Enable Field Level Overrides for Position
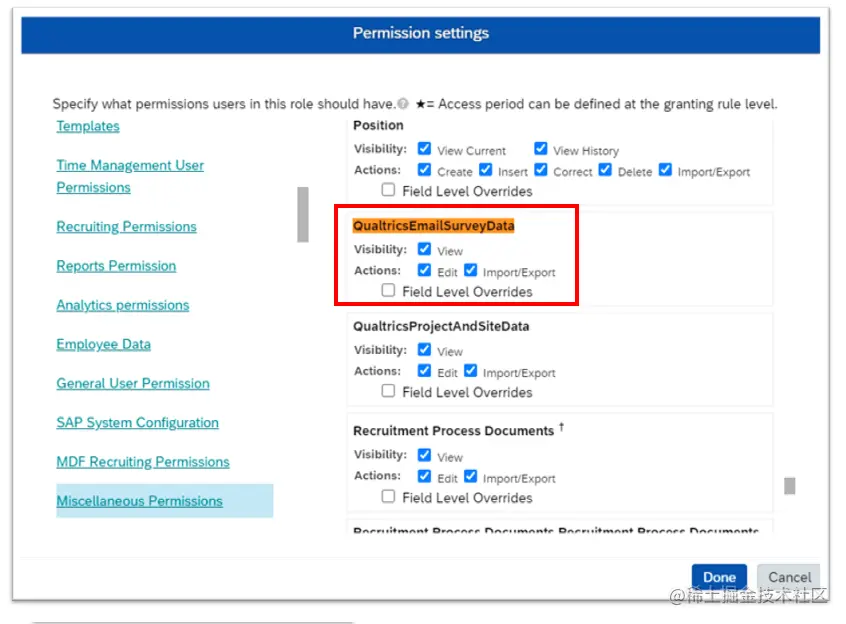 [388, 190]
